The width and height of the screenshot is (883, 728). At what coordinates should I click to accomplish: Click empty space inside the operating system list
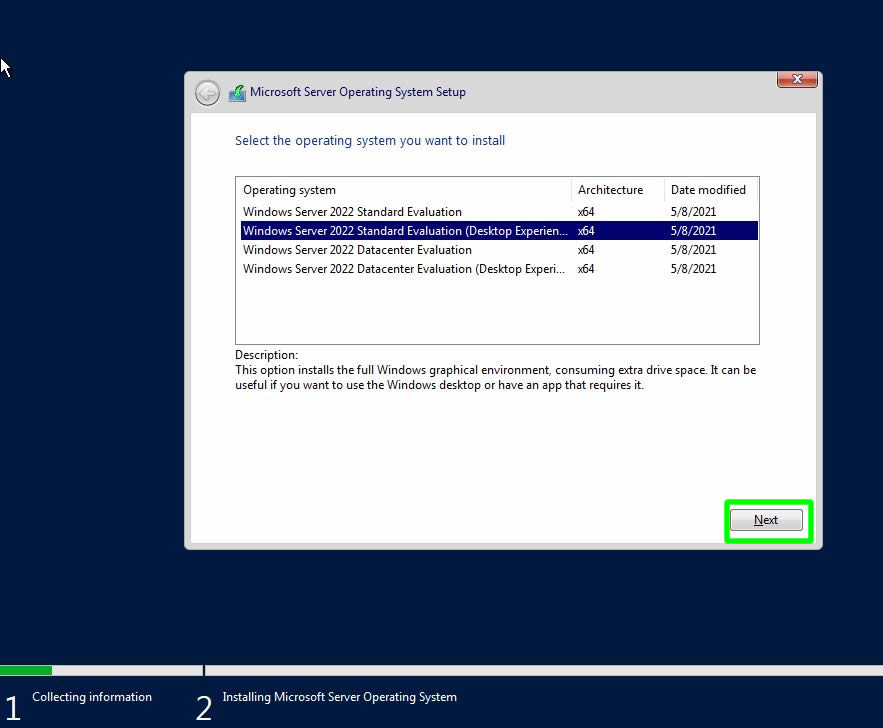(x=496, y=312)
